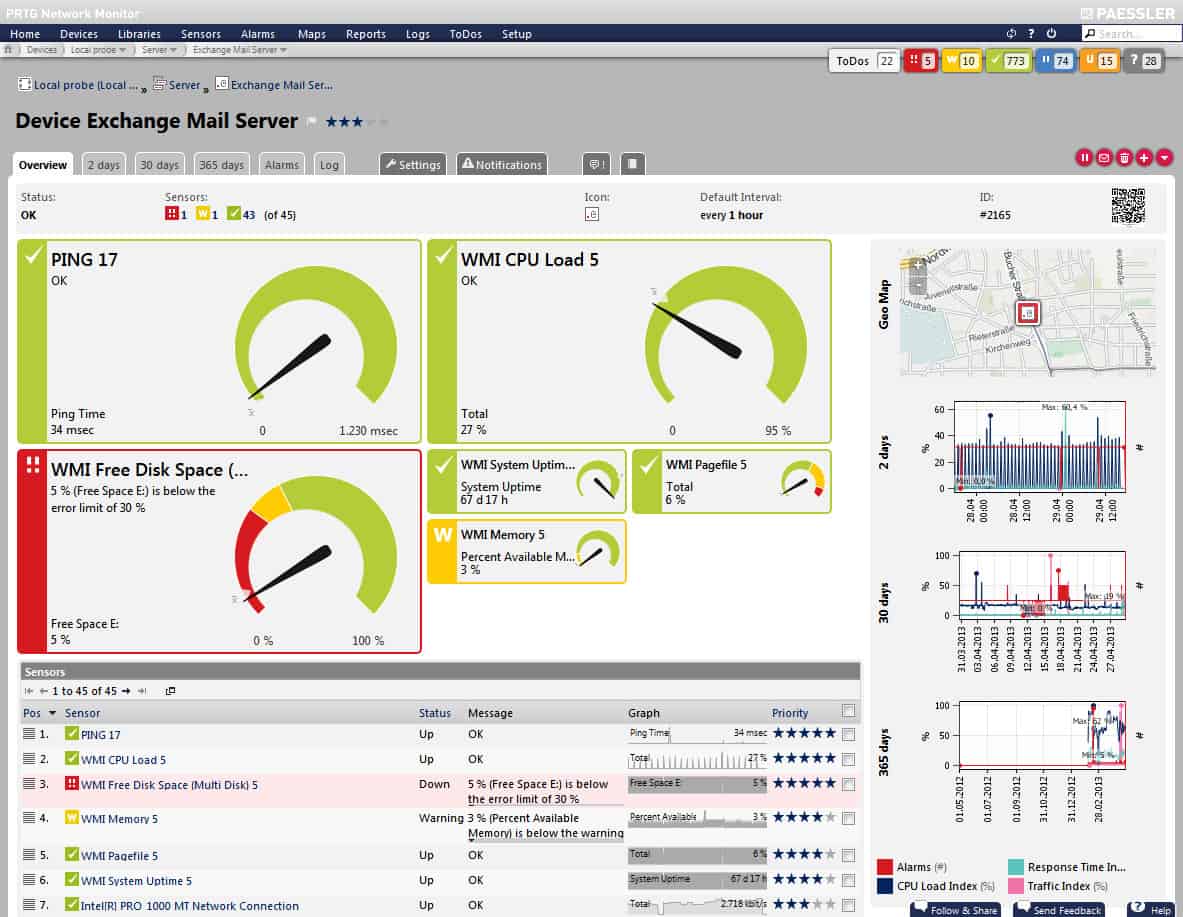The height and width of the screenshot is (917, 1183).
Task: Check the box for Intel PRO 1000 row
Action: [x=848, y=905]
